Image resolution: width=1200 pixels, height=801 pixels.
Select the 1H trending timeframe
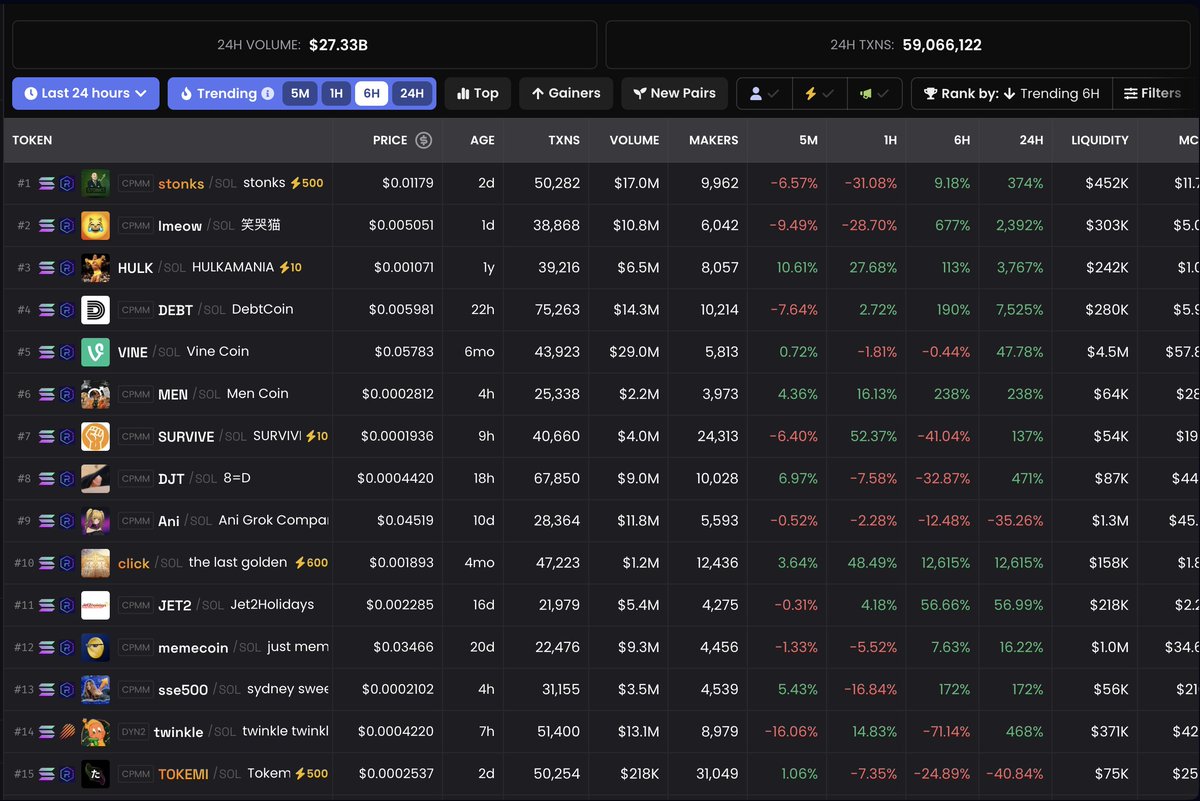click(336, 93)
